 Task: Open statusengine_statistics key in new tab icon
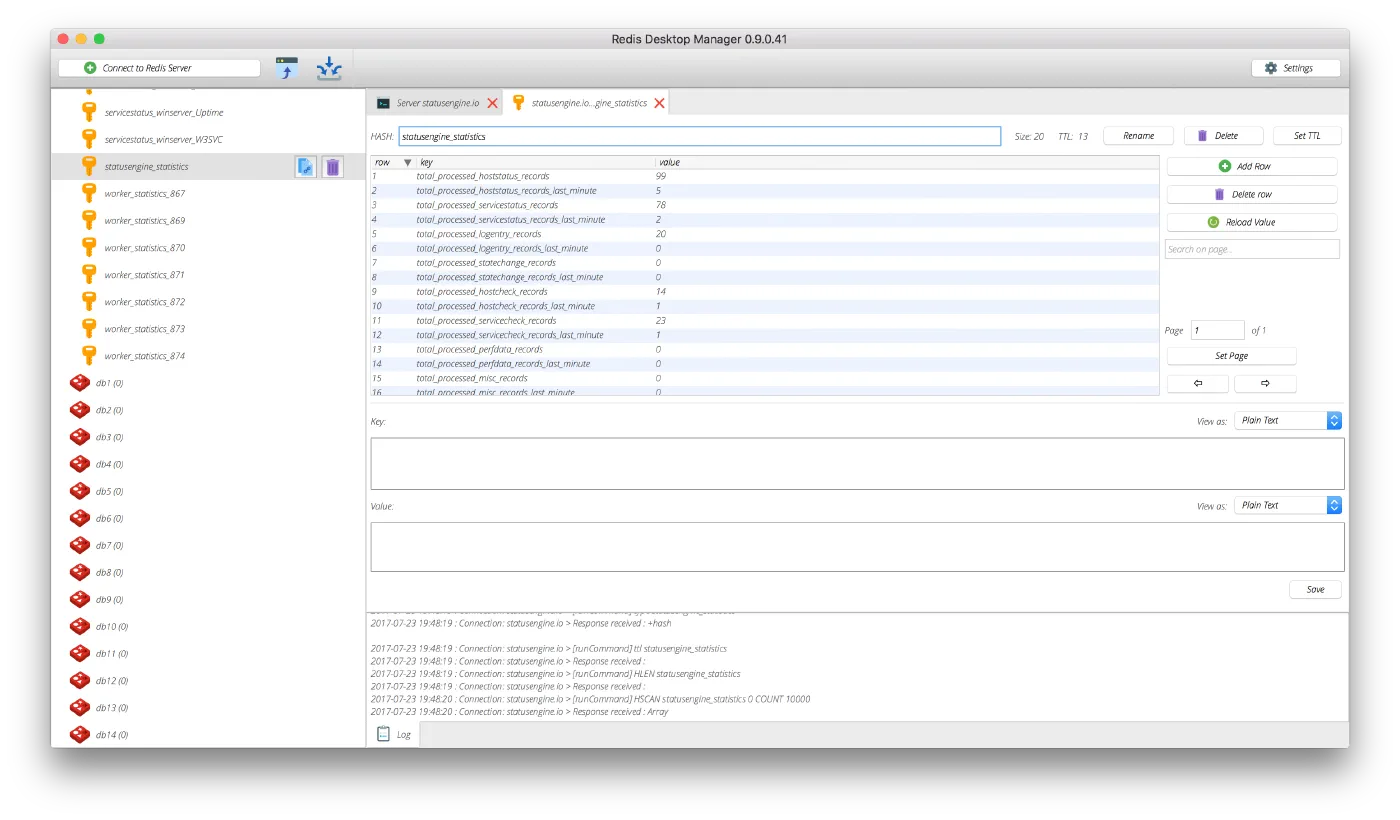tap(305, 167)
